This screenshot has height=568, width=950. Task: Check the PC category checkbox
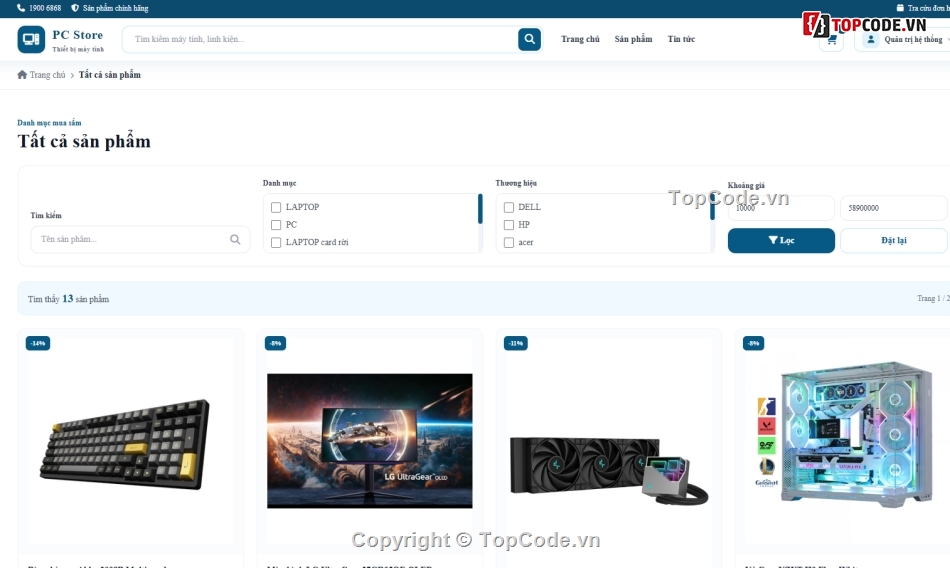tap(276, 225)
